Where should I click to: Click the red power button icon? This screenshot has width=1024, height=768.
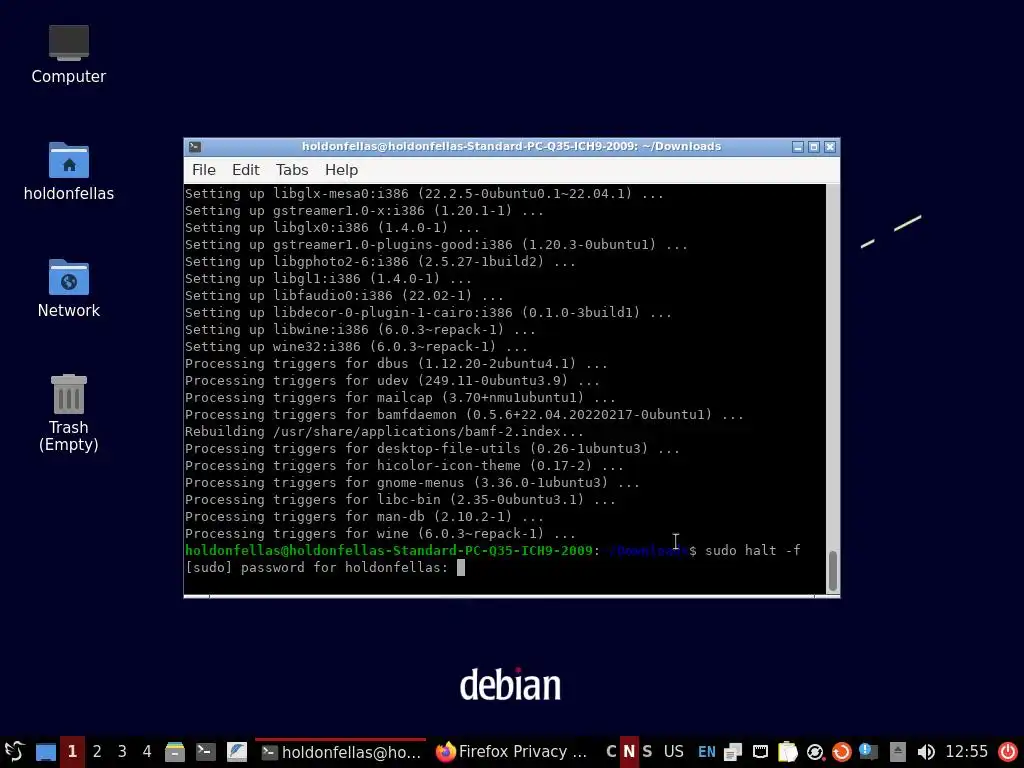(1008, 752)
